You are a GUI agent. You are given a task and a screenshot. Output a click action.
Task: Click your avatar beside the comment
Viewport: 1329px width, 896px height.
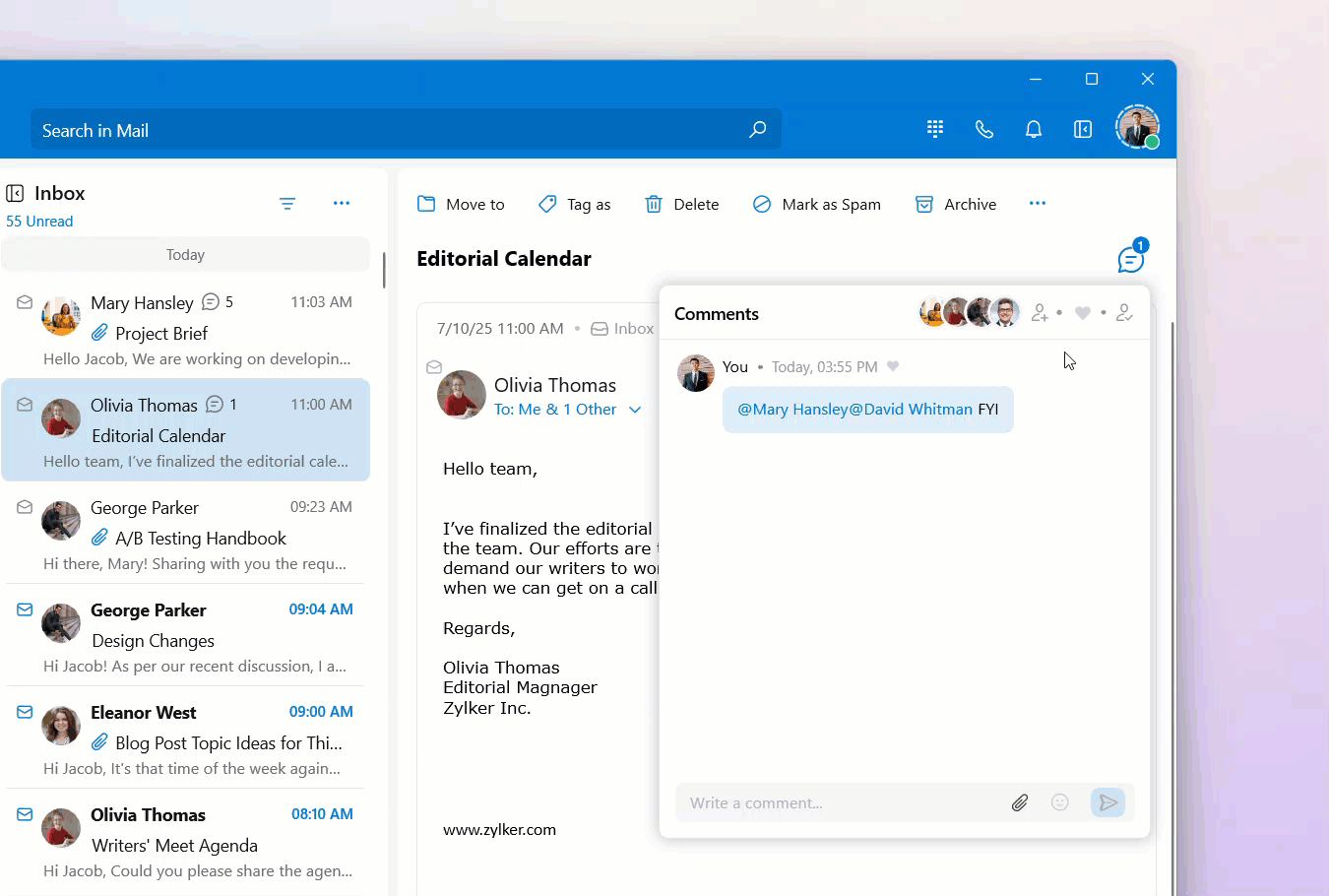pyautogui.click(x=696, y=373)
